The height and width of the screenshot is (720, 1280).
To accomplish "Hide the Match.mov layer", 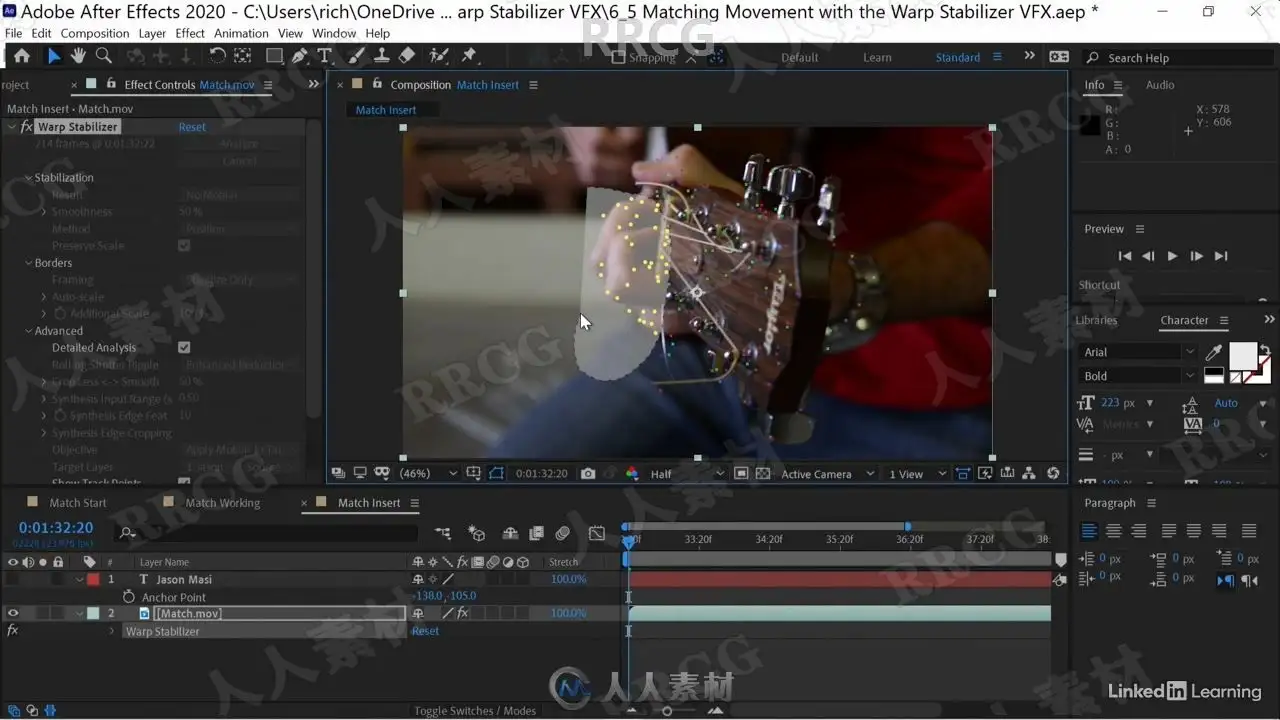I will pos(13,614).
